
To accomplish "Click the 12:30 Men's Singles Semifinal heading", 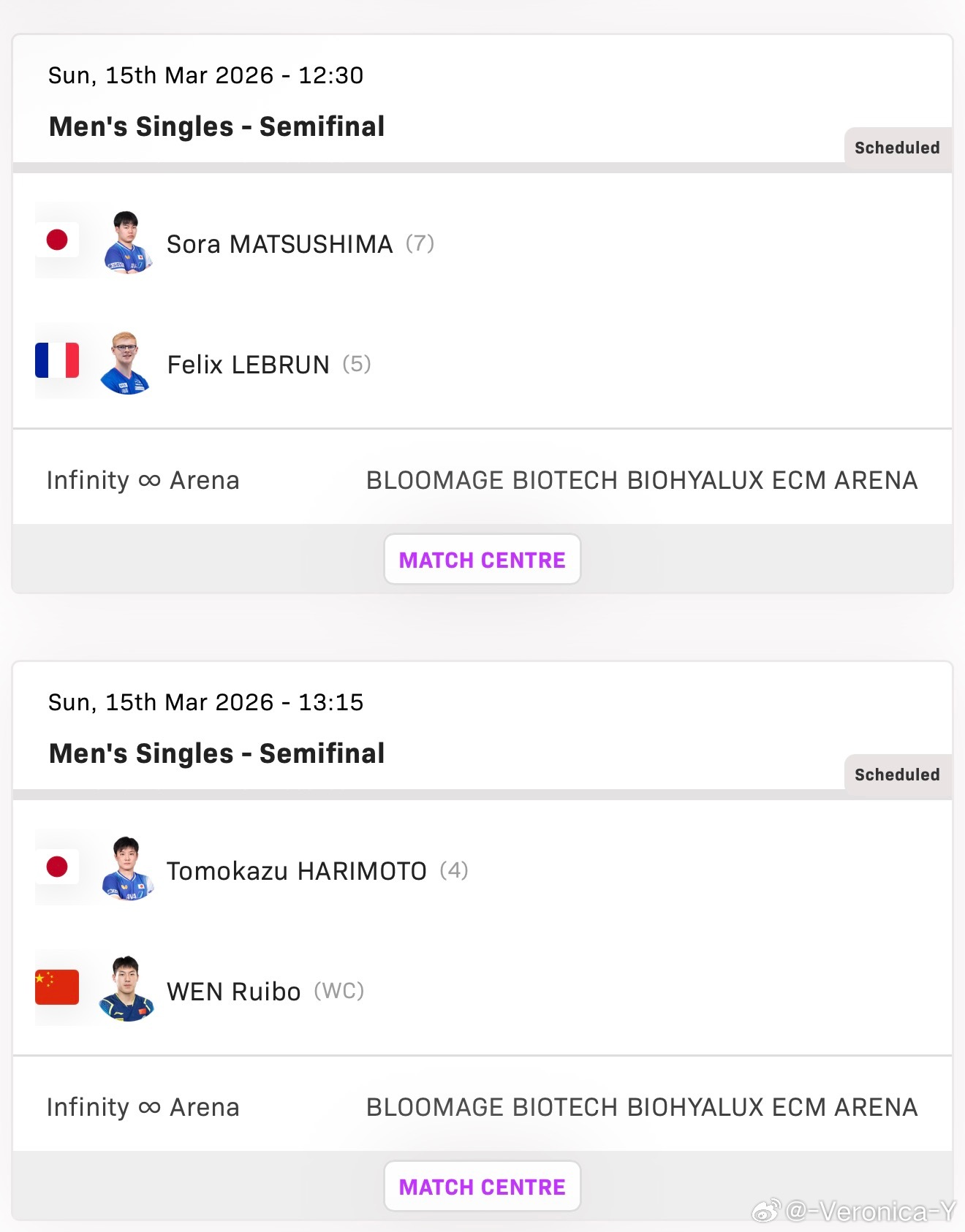I will (216, 126).
